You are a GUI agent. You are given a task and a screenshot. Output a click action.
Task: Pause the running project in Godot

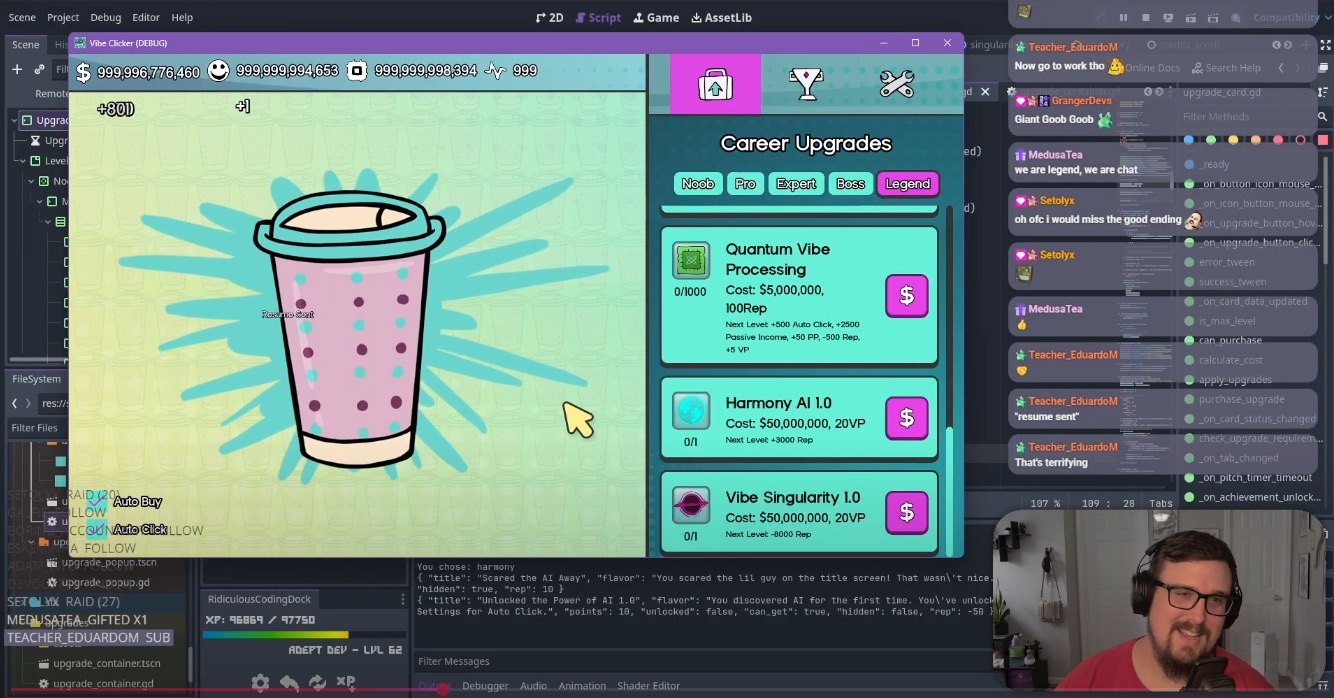click(1123, 17)
